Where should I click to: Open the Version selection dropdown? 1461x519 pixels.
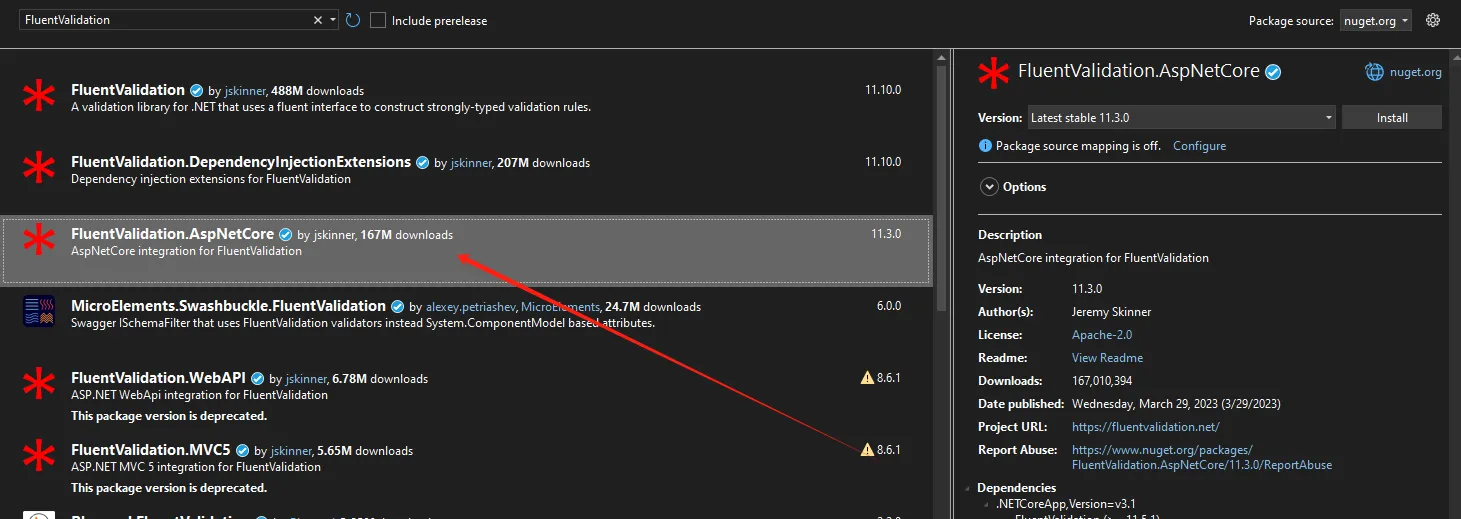[1181, 118]
